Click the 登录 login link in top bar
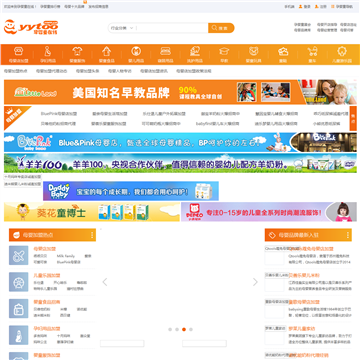Image resolution: width=360 pixels, height=360 pixels. point(307,6)
